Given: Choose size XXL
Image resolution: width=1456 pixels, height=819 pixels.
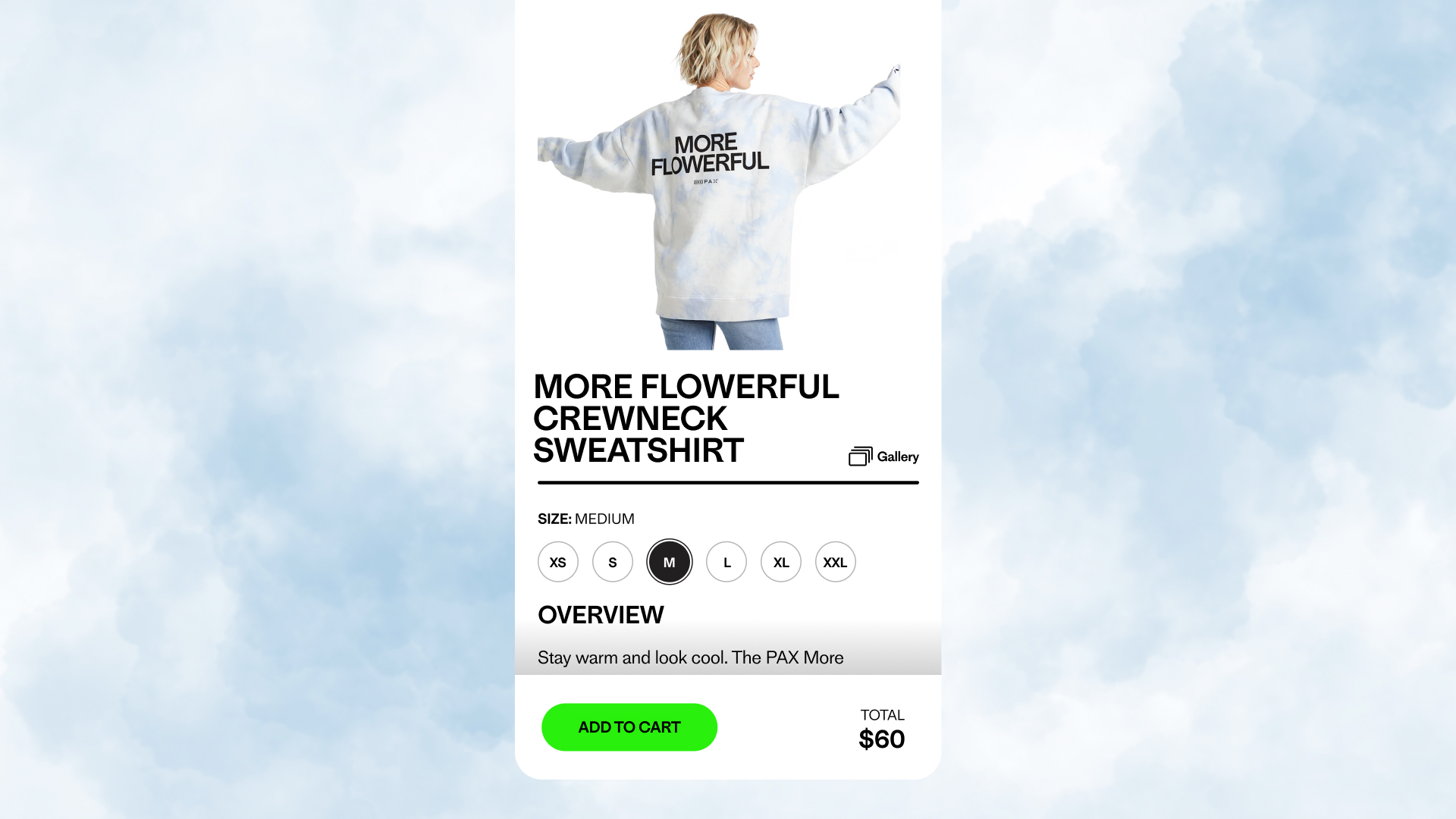Looking at the screenshot, I should pyautogui.click(x=836, y=562).
